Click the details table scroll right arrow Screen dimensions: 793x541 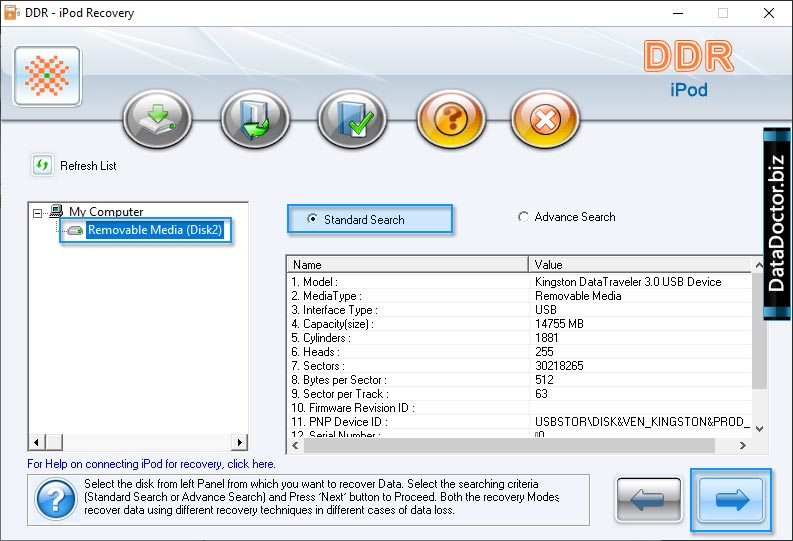point(742,445)
